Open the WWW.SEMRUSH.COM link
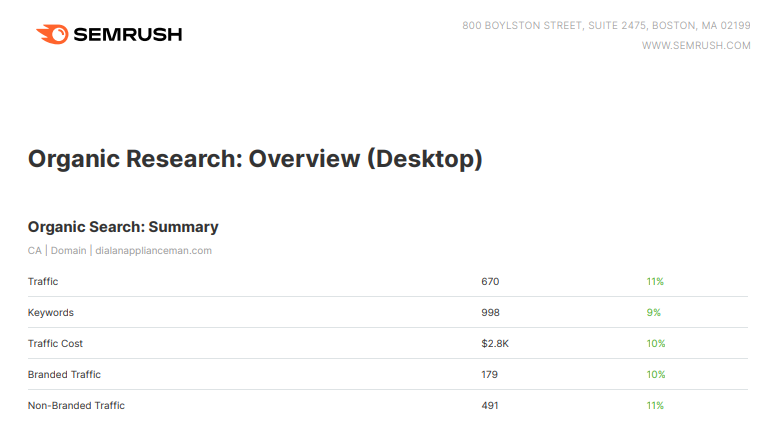The image size is (782, 434). click(x=695, y=45)
